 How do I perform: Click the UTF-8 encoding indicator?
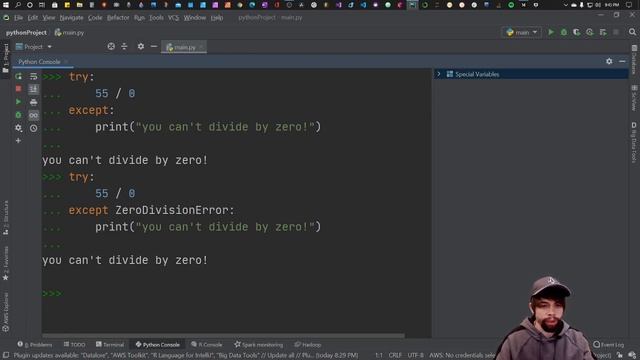click(416, 356)
